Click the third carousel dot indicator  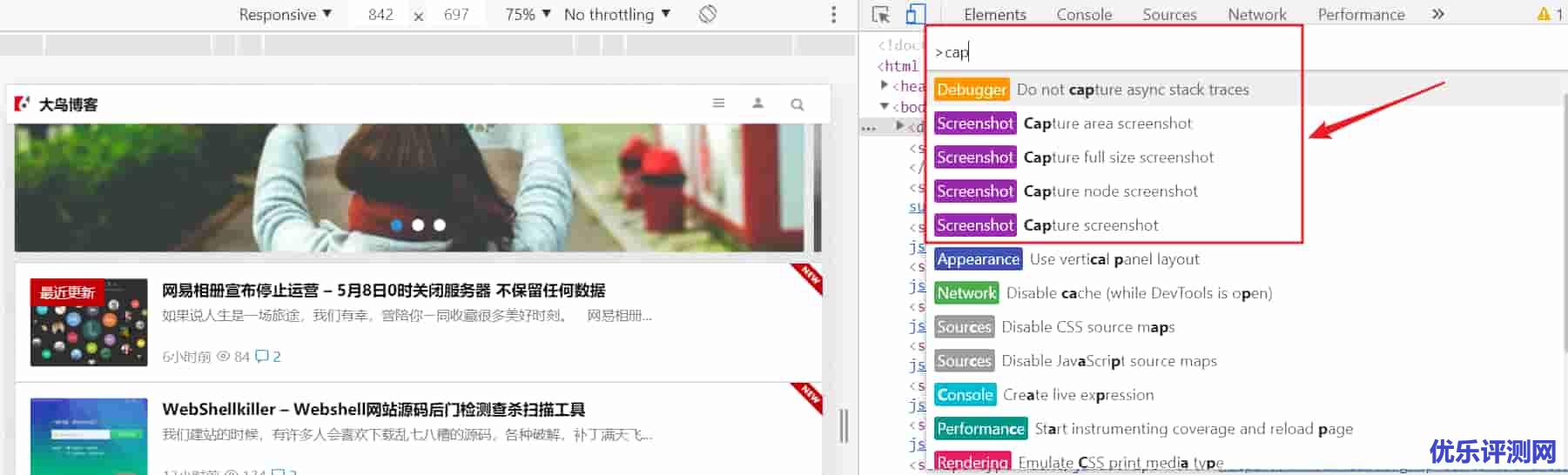[440, 225]
